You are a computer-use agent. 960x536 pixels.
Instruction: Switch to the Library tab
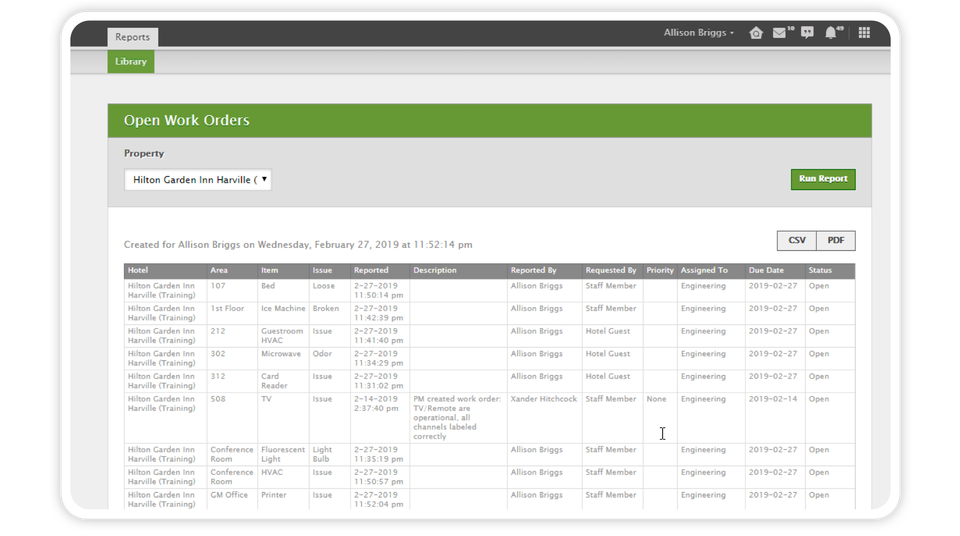(131, 62)
